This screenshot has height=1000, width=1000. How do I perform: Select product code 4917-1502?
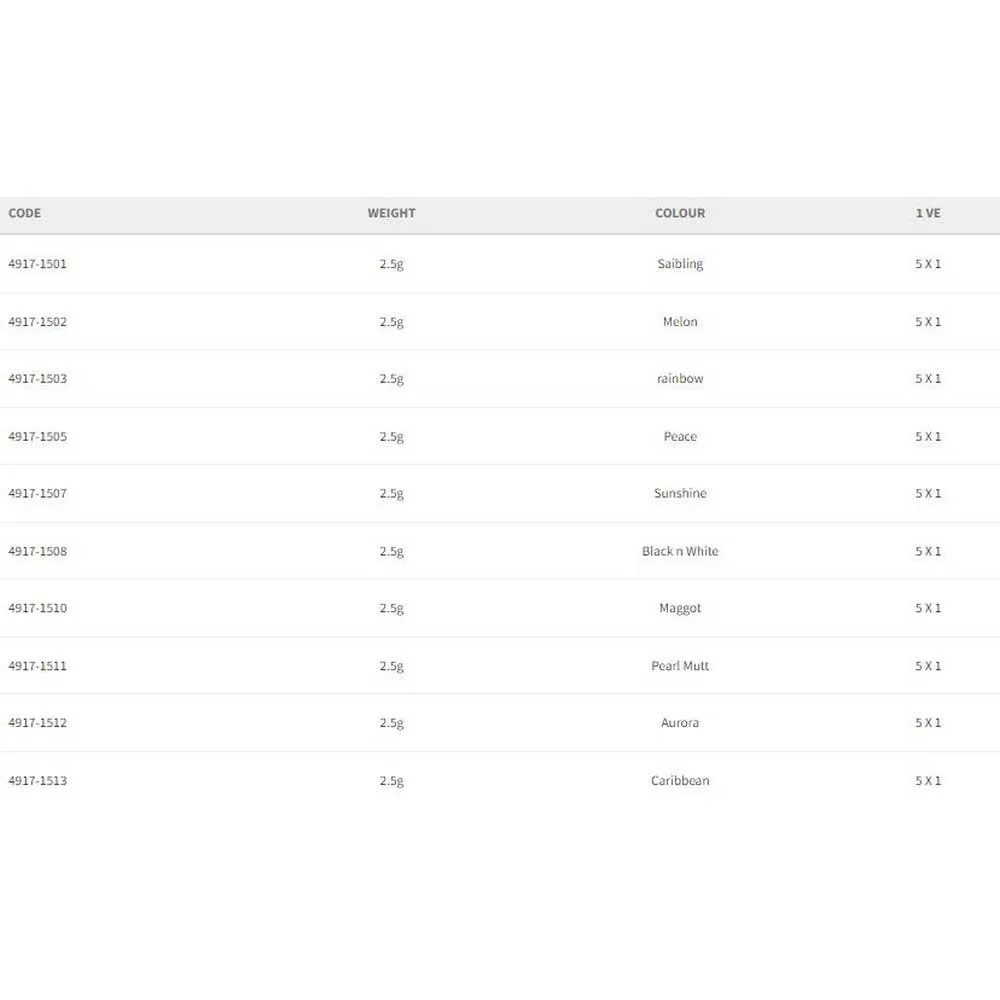click(x=38, y=322)
